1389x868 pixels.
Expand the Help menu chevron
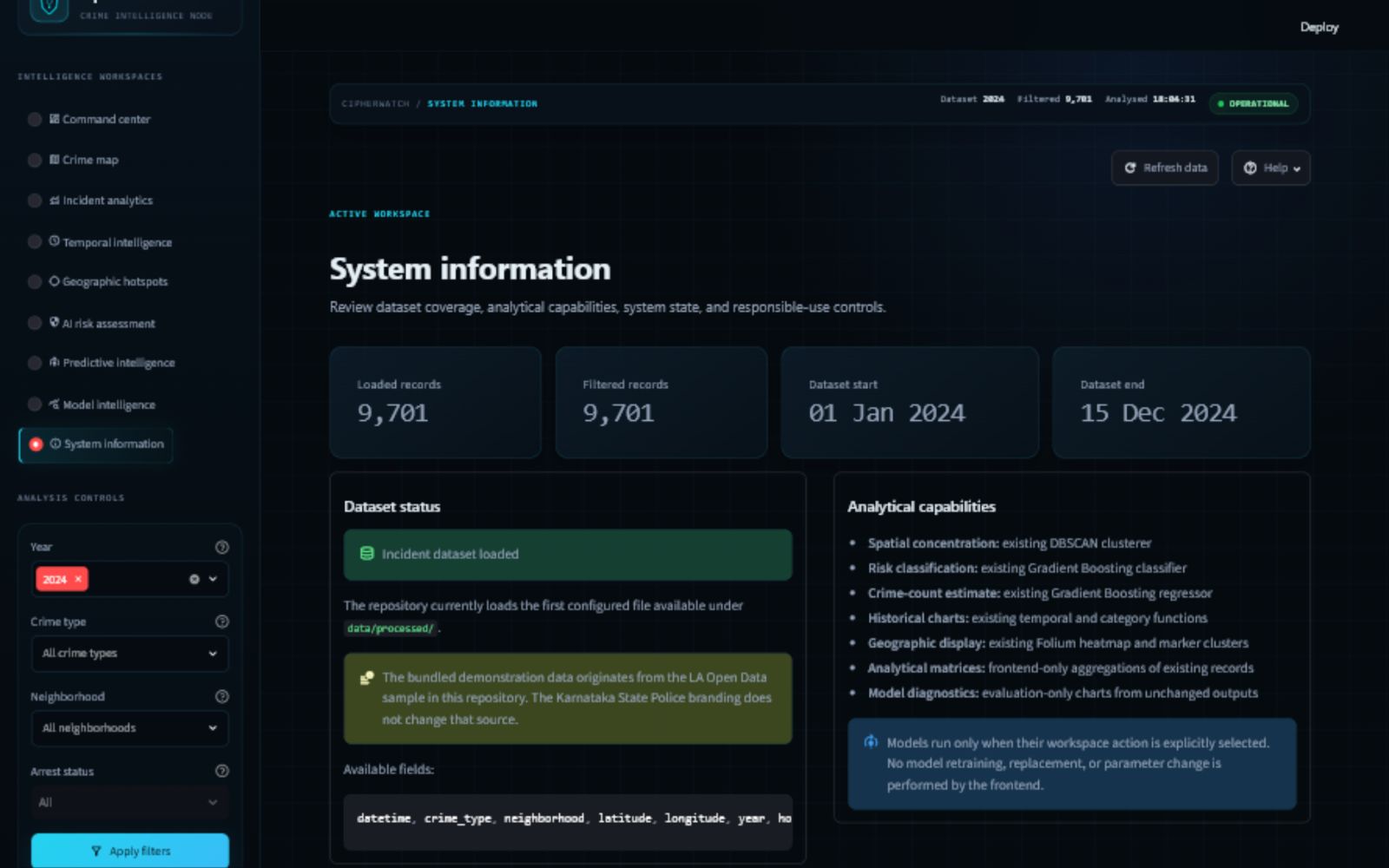click(1297, 168)
